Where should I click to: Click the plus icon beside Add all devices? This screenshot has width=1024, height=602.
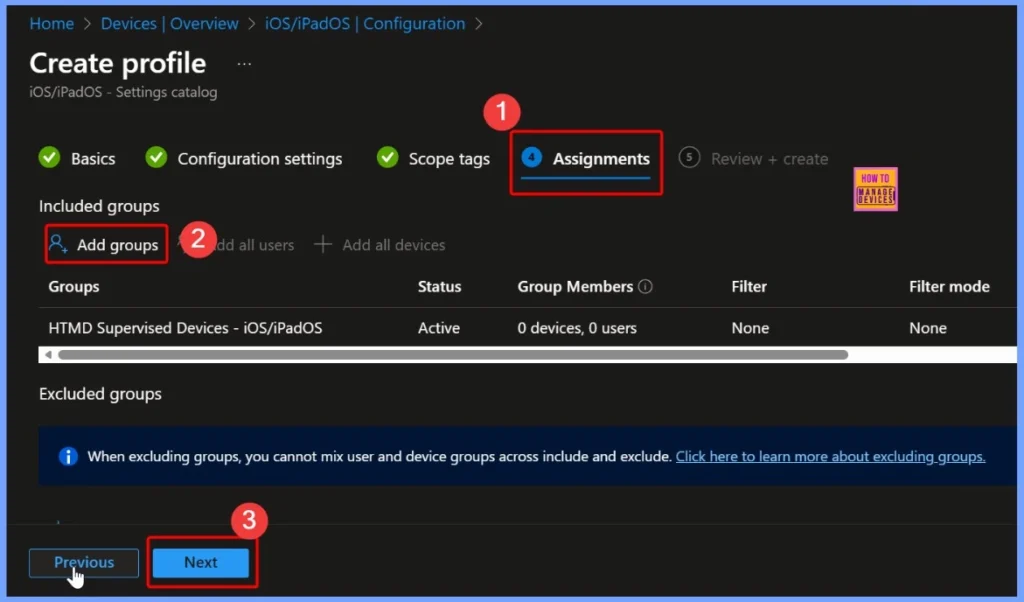pos(322,244)
